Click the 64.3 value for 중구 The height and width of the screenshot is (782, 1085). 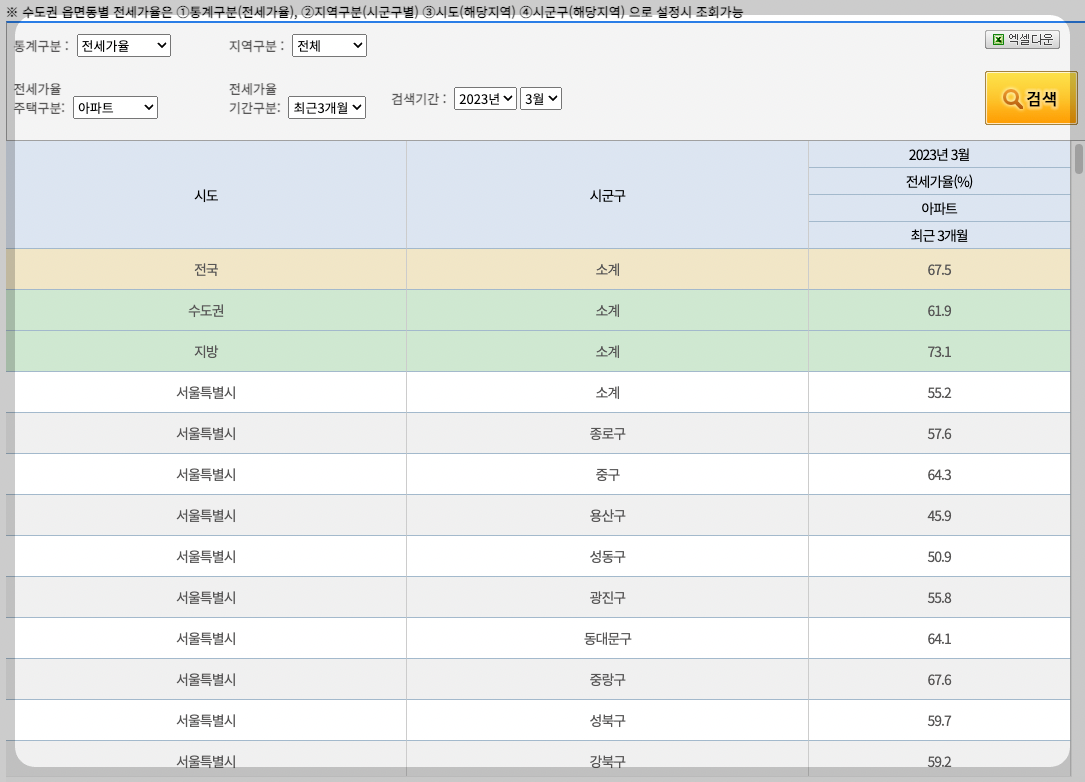tap(939, 474)
